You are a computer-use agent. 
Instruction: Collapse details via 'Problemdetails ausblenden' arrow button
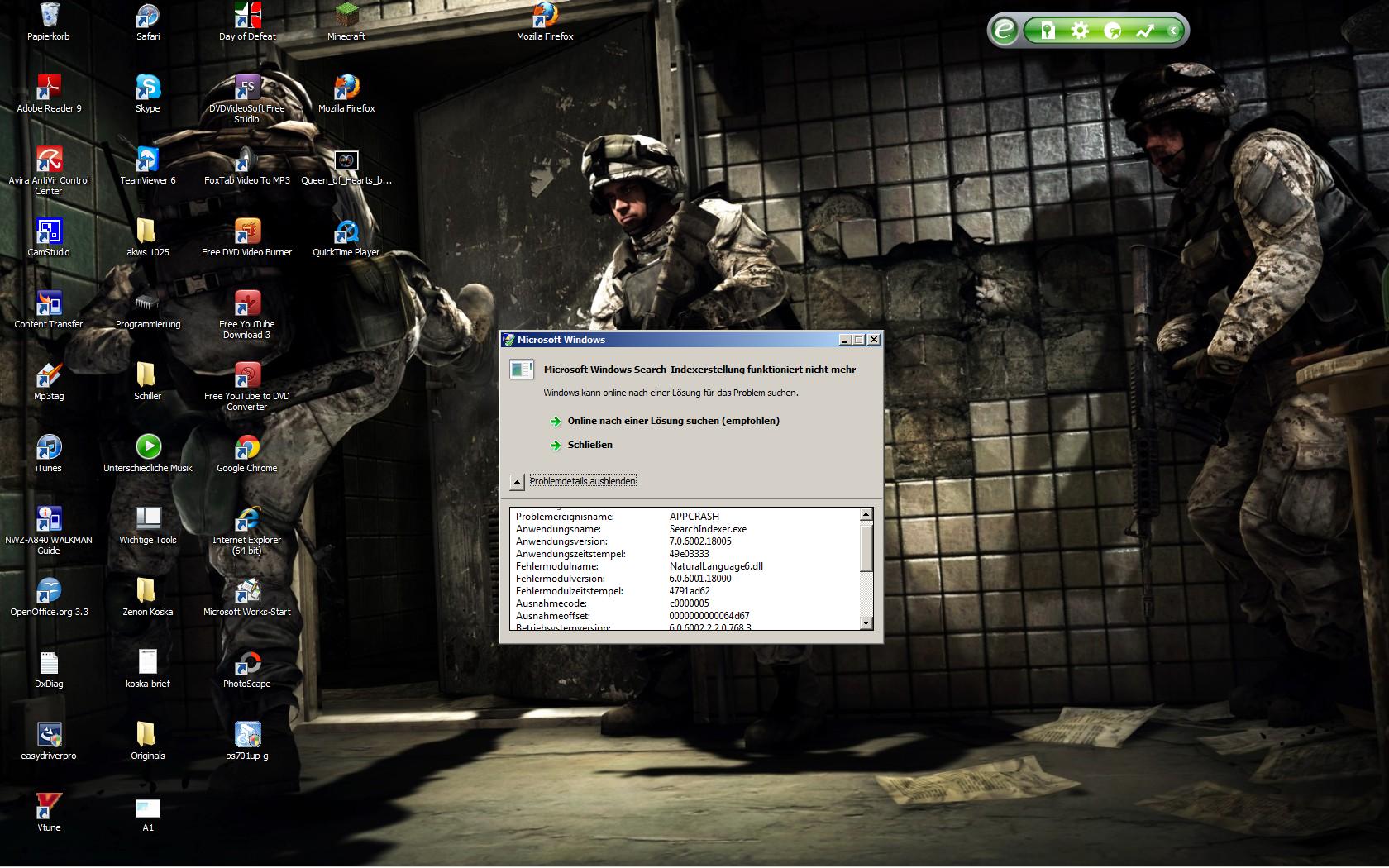click(517, 482)
